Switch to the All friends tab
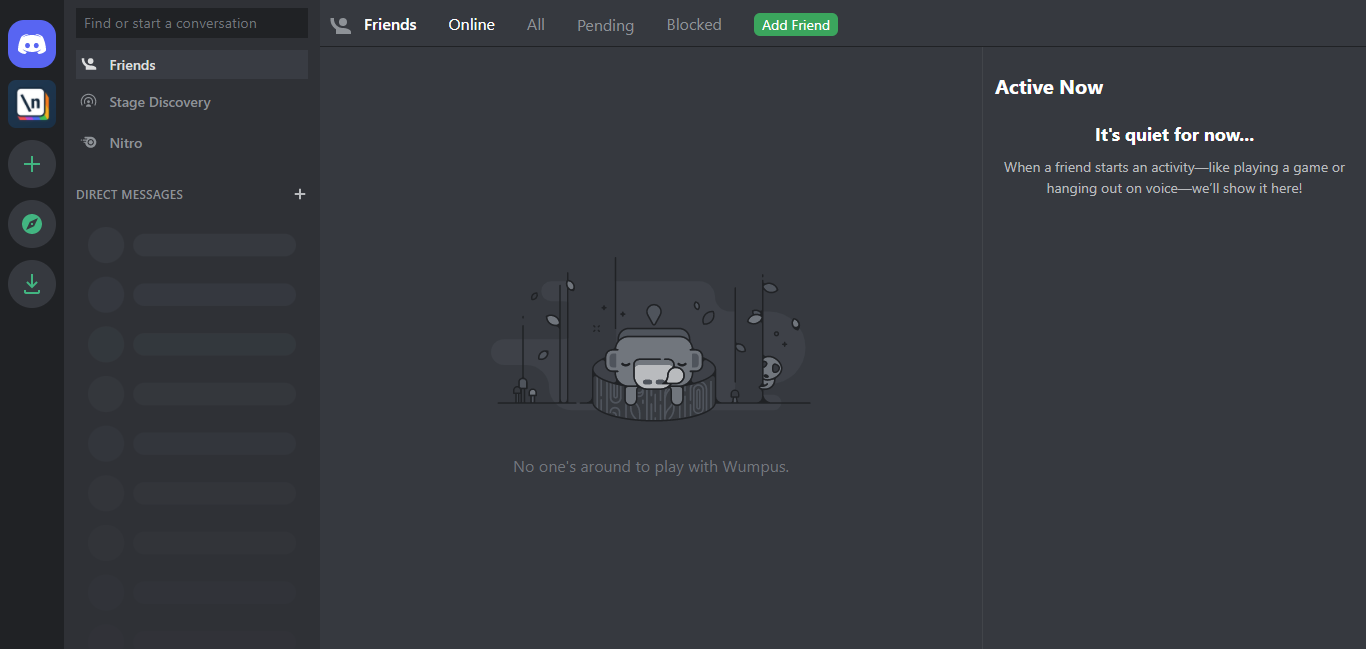1366x649 pixels. point(536,25)
